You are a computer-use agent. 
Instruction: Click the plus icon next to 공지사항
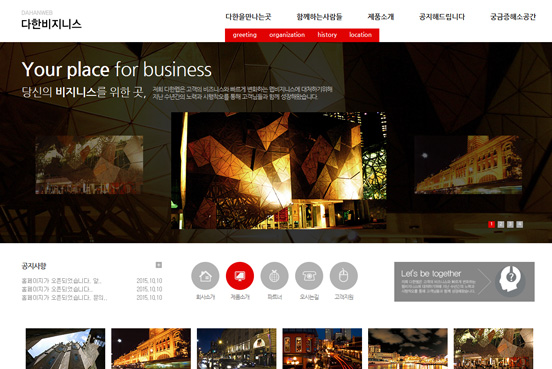coord(159,265)
